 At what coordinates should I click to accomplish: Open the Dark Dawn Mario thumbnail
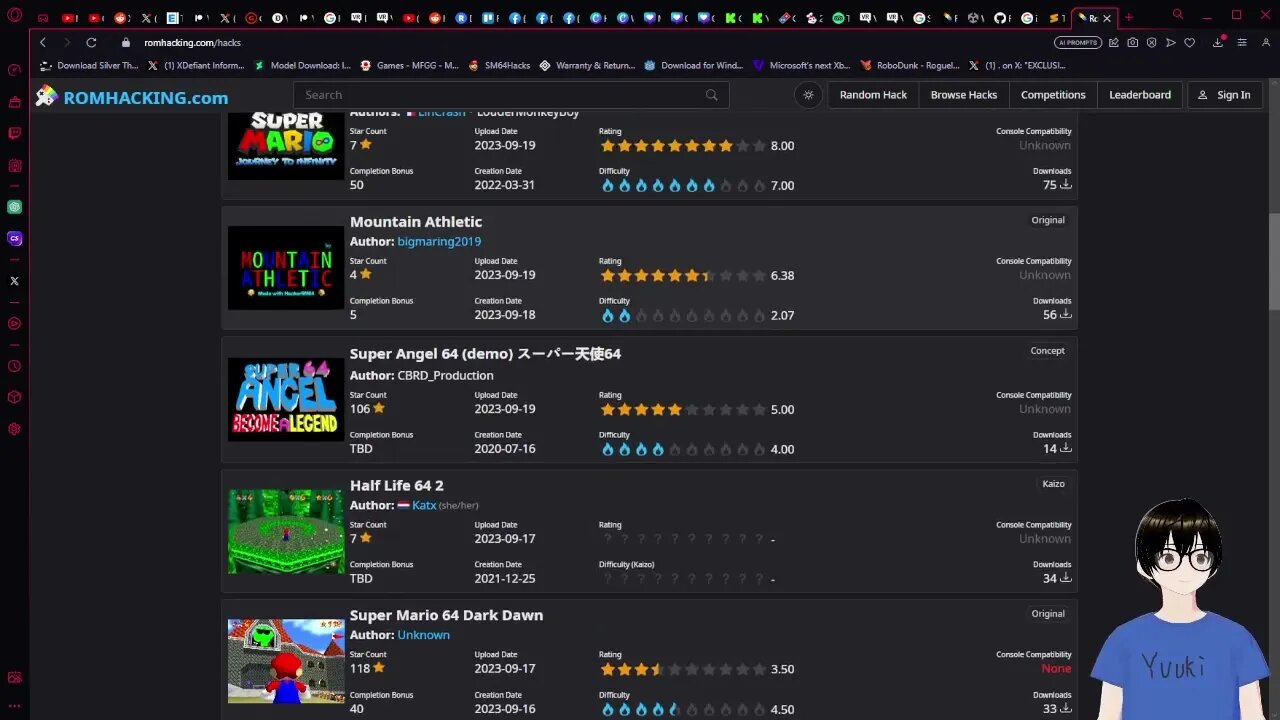pyautogui.click(x=286, y=661)
